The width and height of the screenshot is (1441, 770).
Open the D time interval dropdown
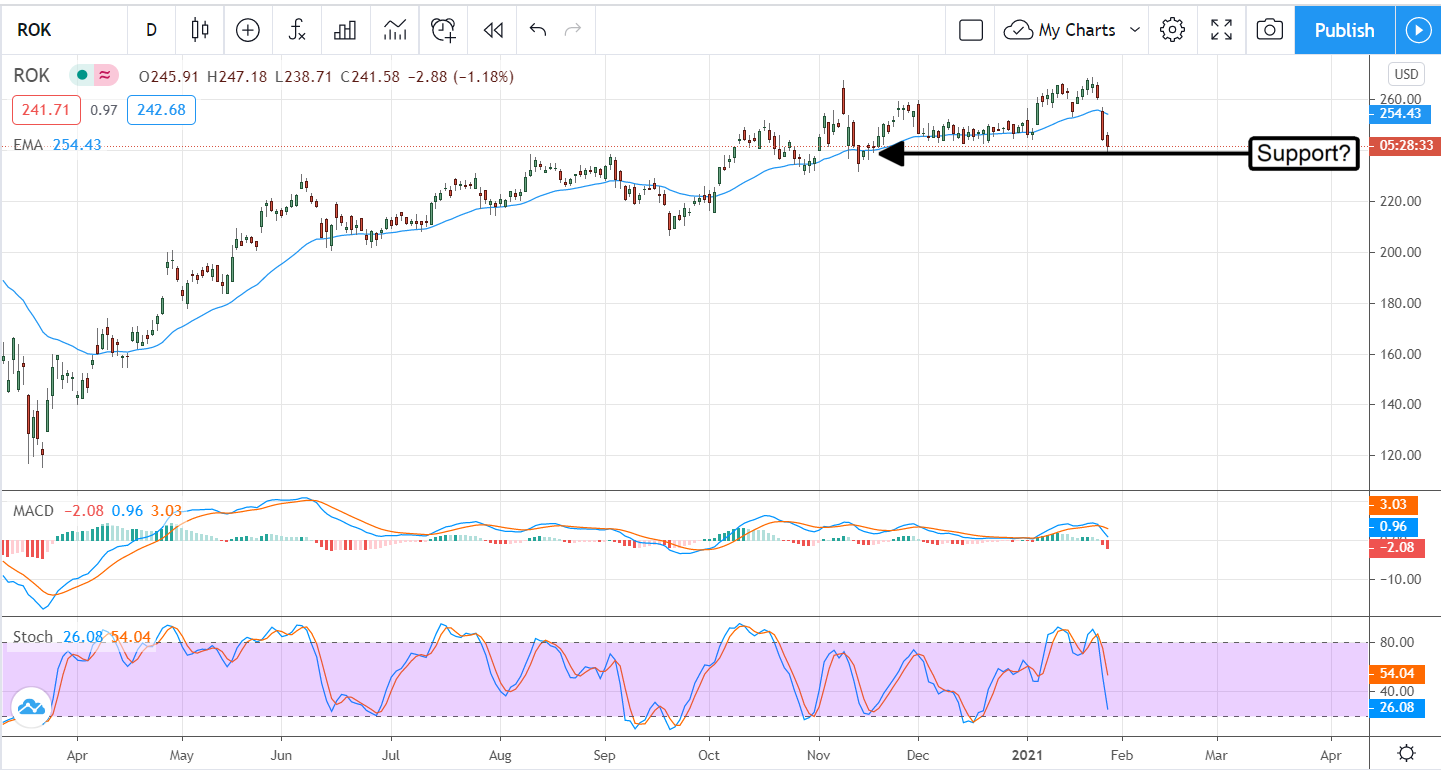pyautogui.click(x=151, y=30)
